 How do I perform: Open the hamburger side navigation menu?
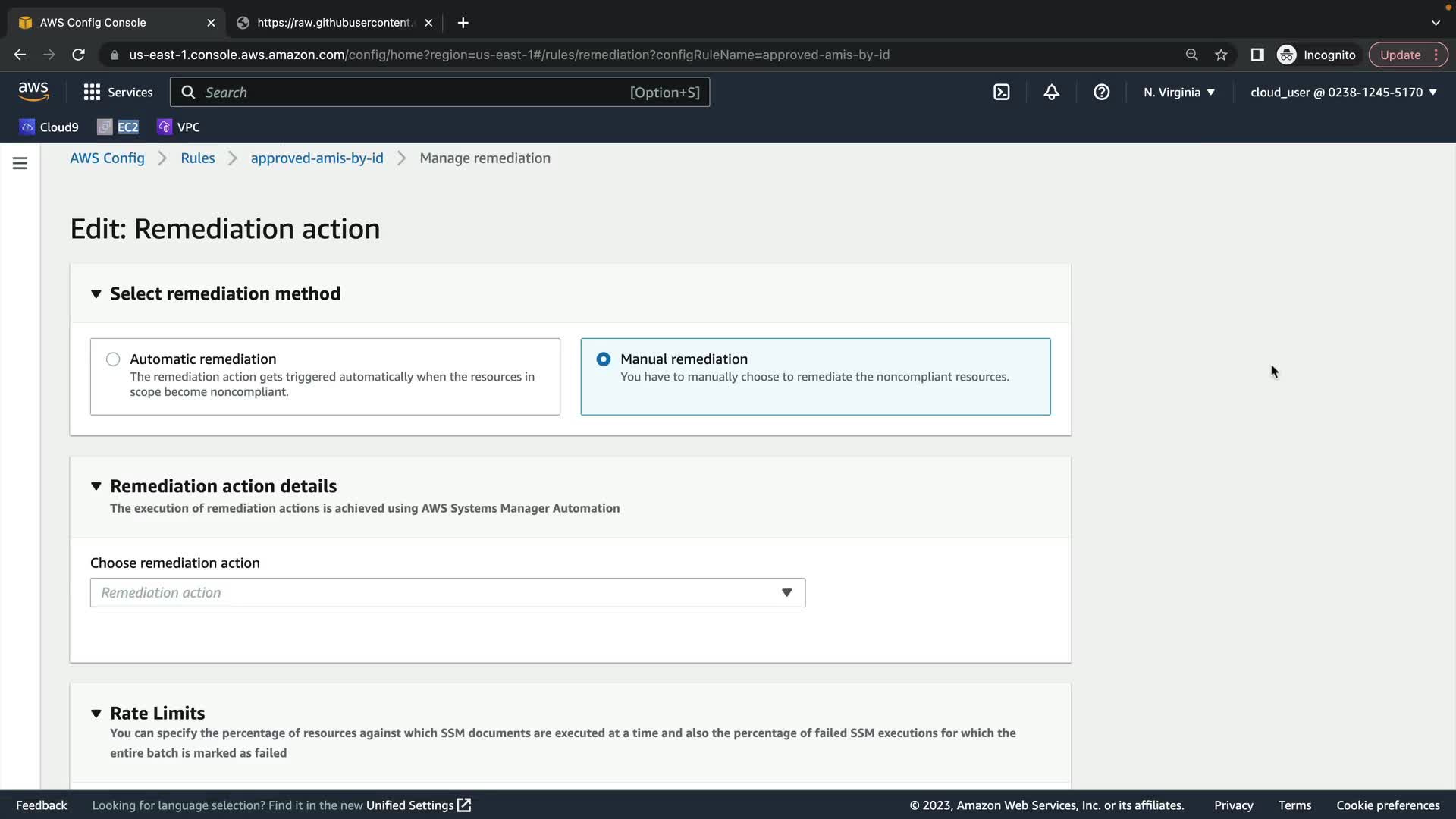tap(20, 163)
